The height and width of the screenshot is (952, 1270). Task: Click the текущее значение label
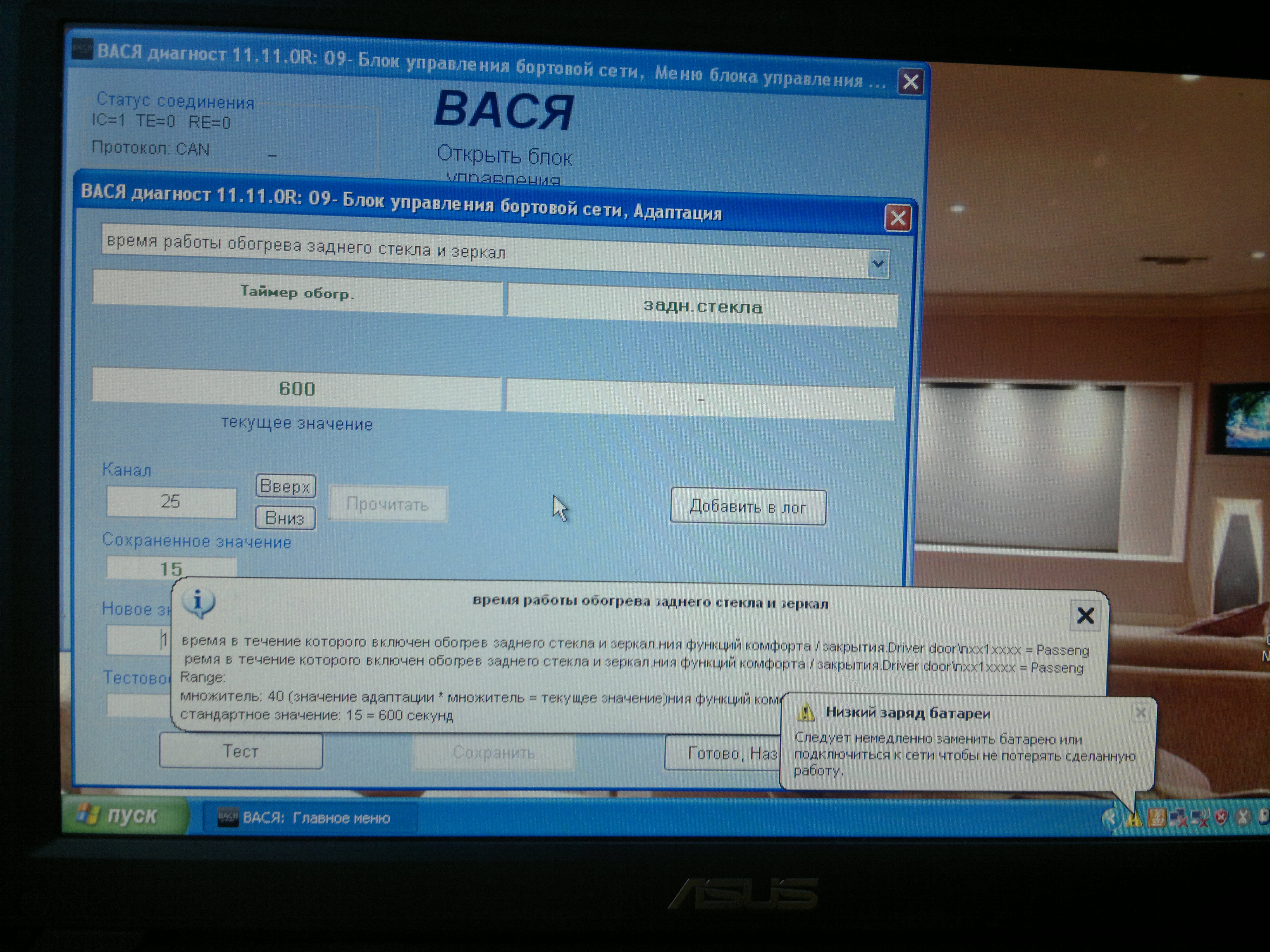pyautogui.click(x=297, y=424)
